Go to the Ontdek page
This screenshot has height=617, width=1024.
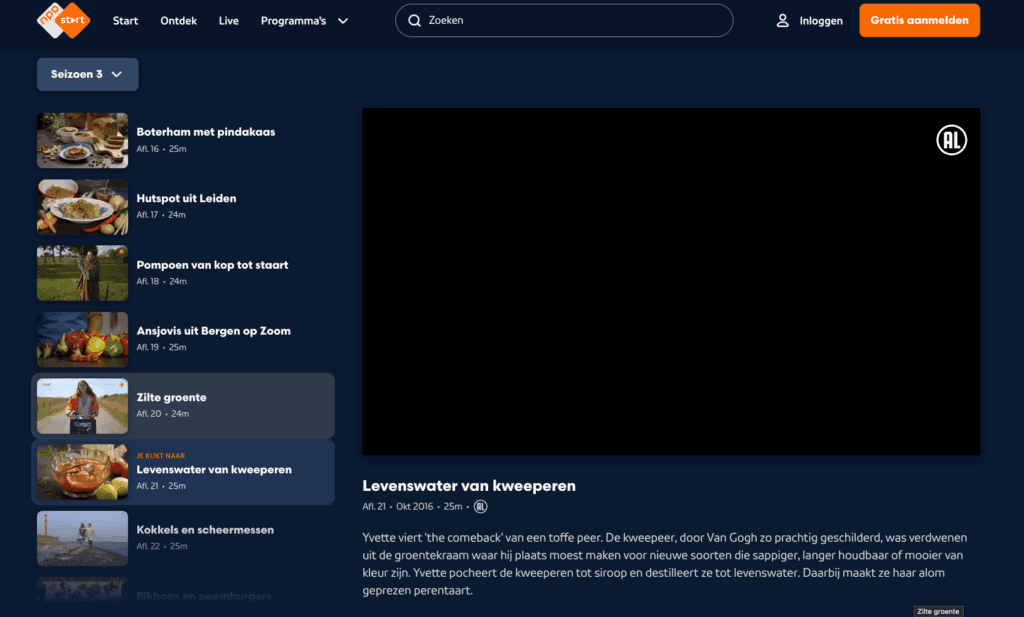tap(179, 21)
